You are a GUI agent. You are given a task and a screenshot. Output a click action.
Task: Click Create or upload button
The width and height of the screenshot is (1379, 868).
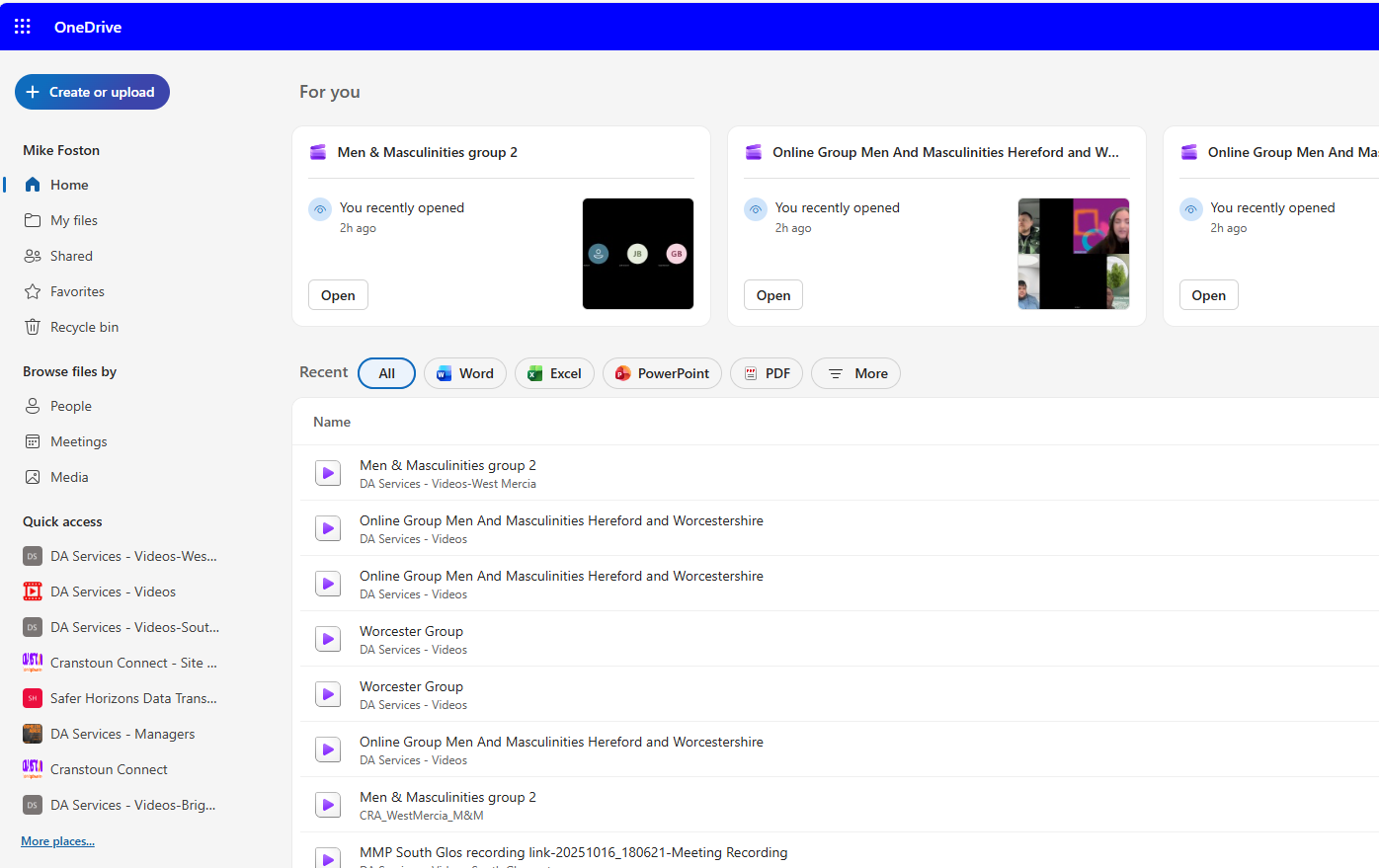coord(92,92)
